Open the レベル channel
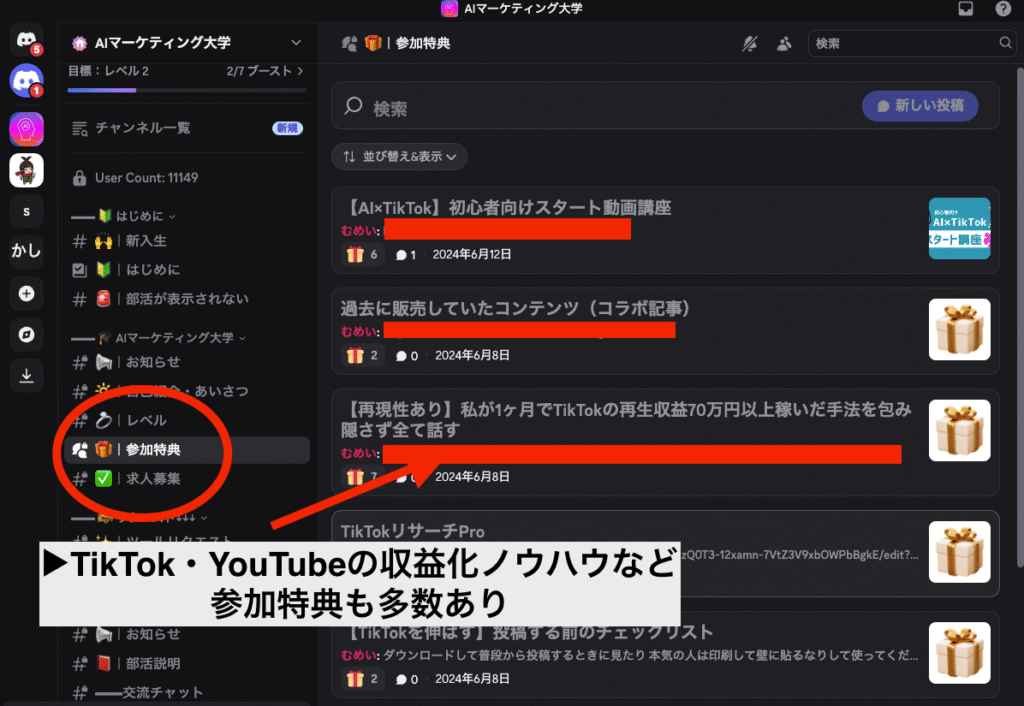Image resolution: width=1024 pixels, height=706 pixels. [x=187, y=420]
